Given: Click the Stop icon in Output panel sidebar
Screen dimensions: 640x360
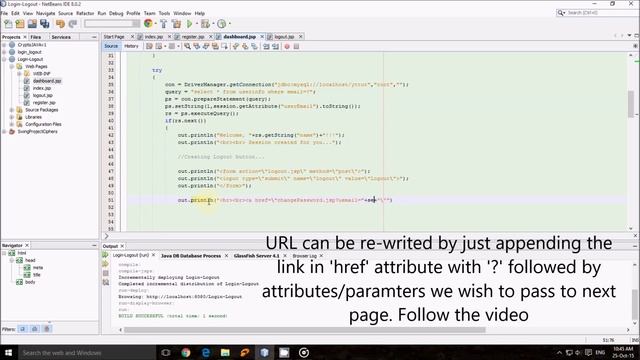Looking at the screenshot, I should point(105,273).
